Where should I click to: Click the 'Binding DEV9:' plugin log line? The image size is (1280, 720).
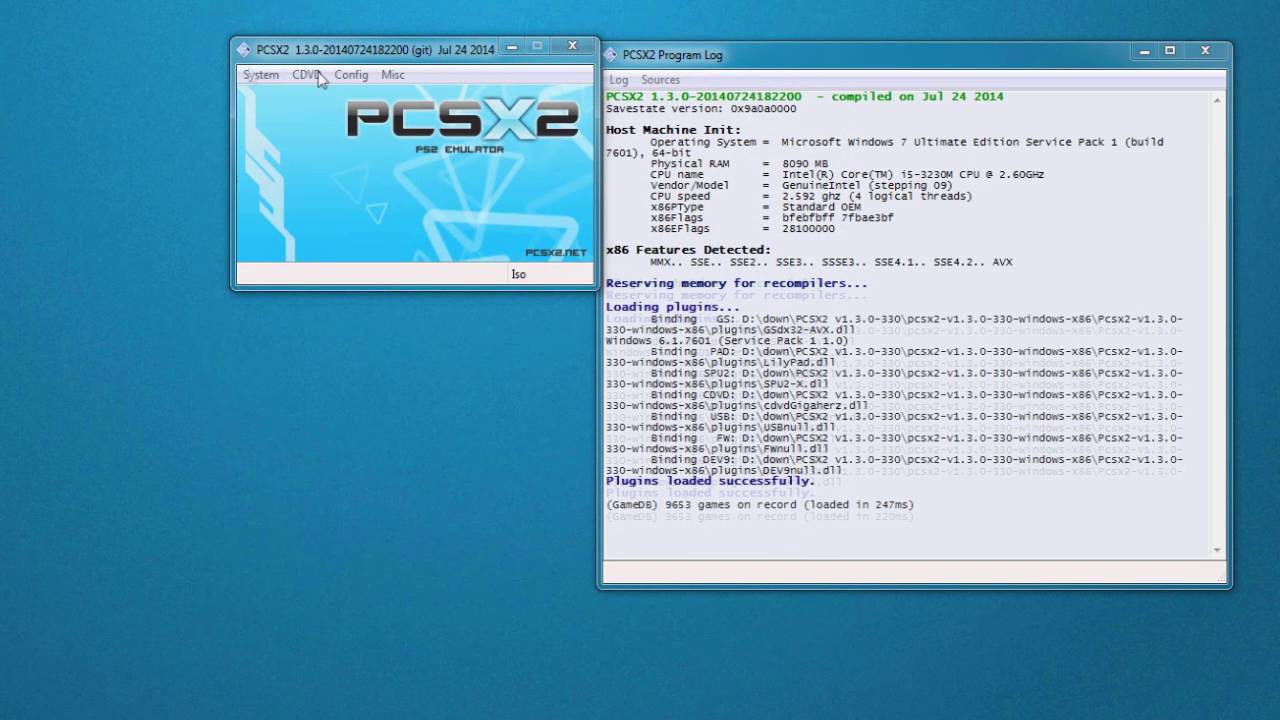coord(894,465)
